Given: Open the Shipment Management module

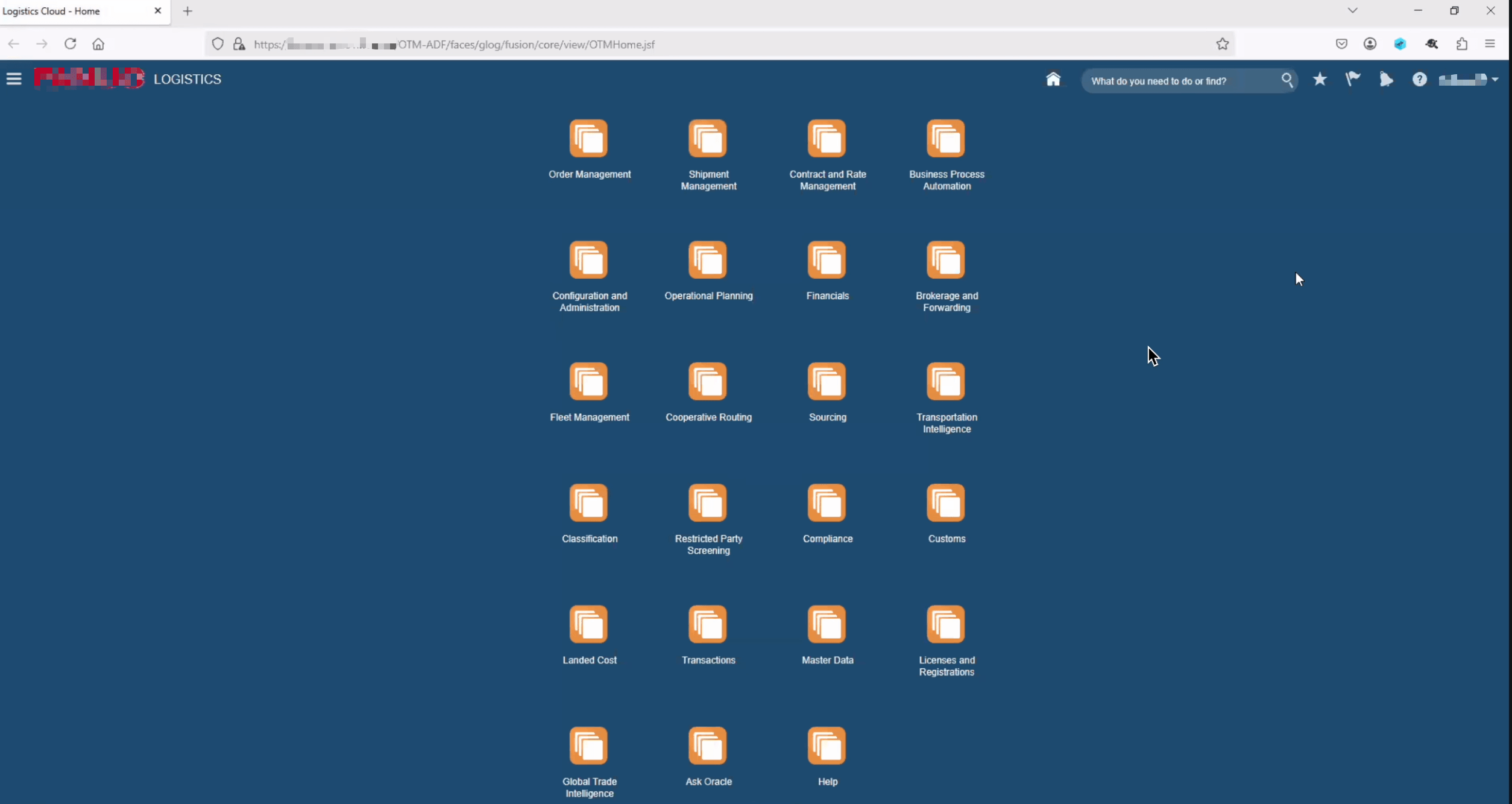Looking at the screenshot, I should [x=708, y=139].
